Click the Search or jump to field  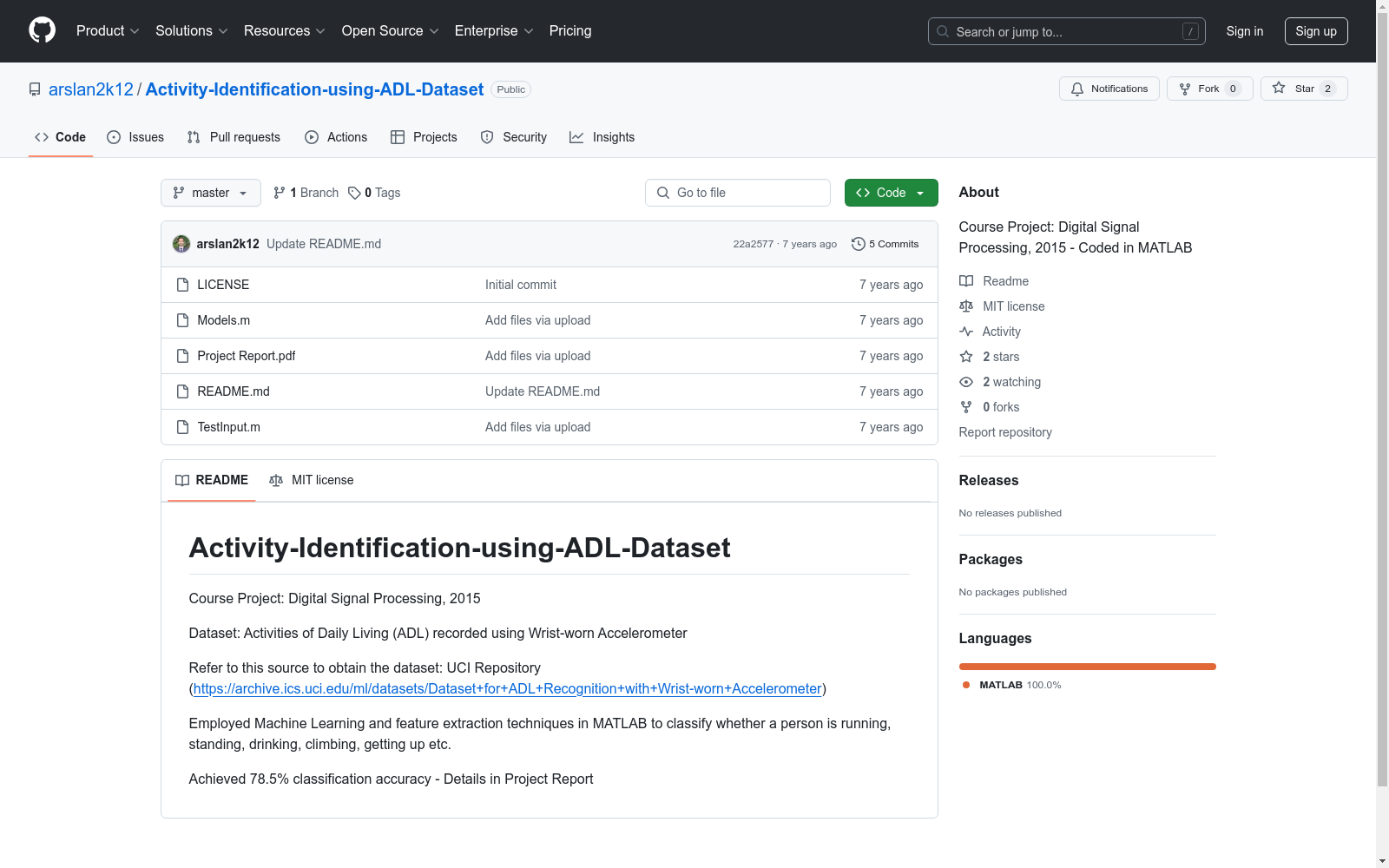click(x=1067, y=31)
